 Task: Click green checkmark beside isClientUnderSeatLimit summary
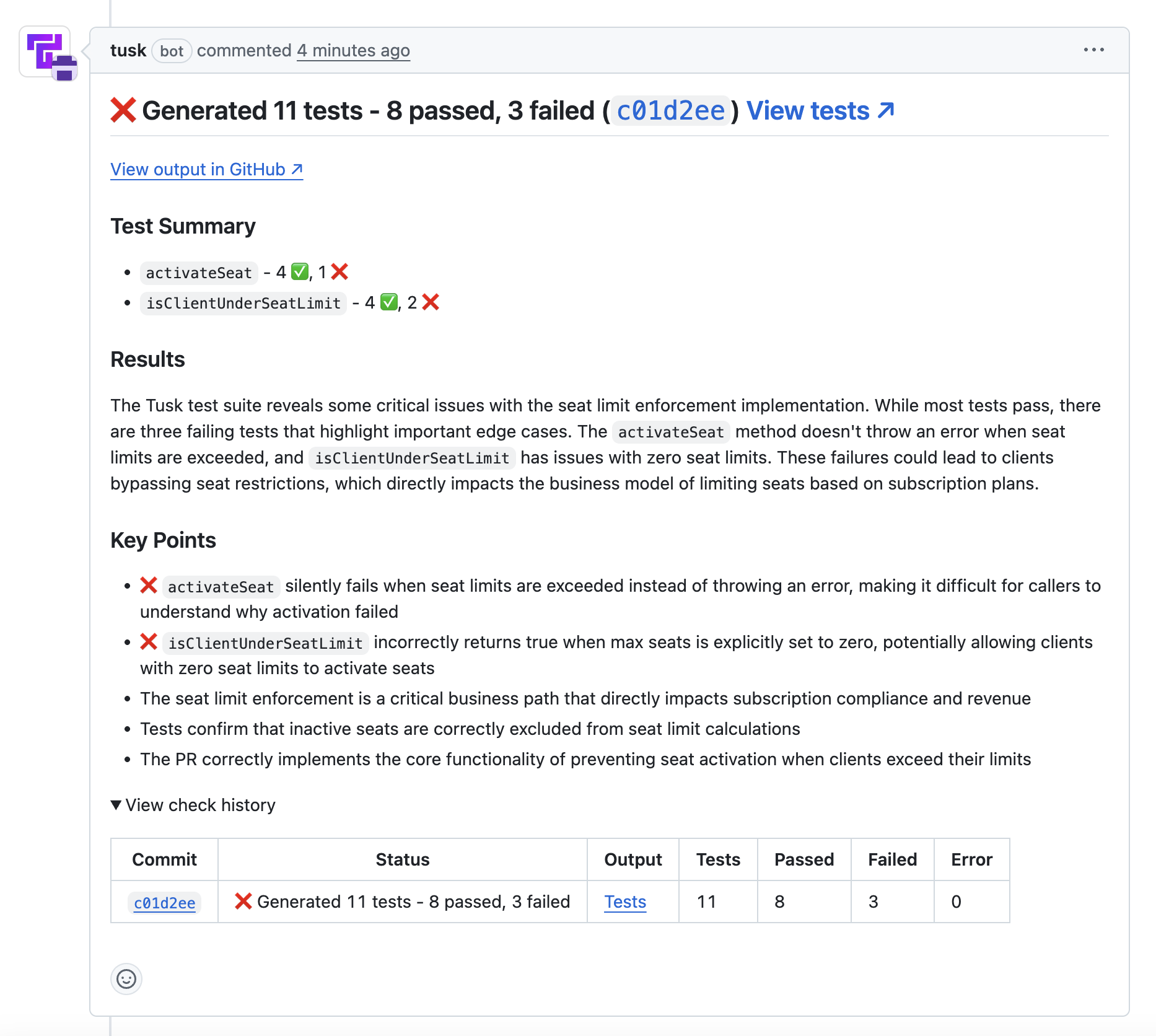(x=389, y=302)
